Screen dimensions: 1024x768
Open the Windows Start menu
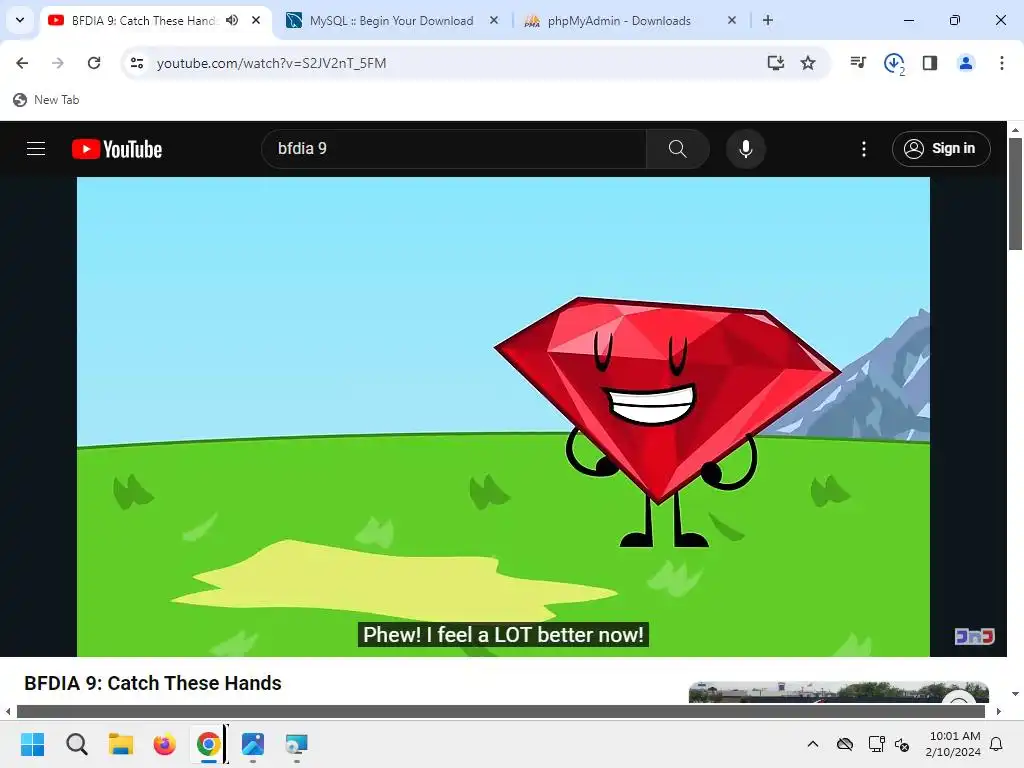pyautogui.click(x=33, y=744)
